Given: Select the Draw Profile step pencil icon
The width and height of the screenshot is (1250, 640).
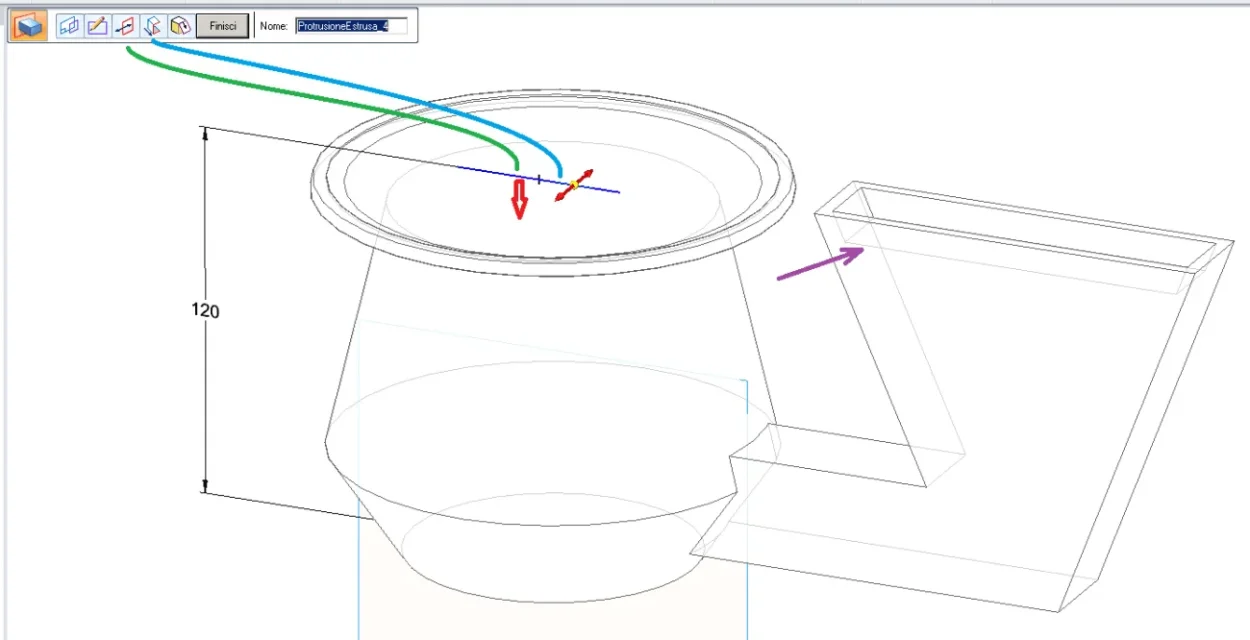Looking at the screenshot, I should (97, 26).
